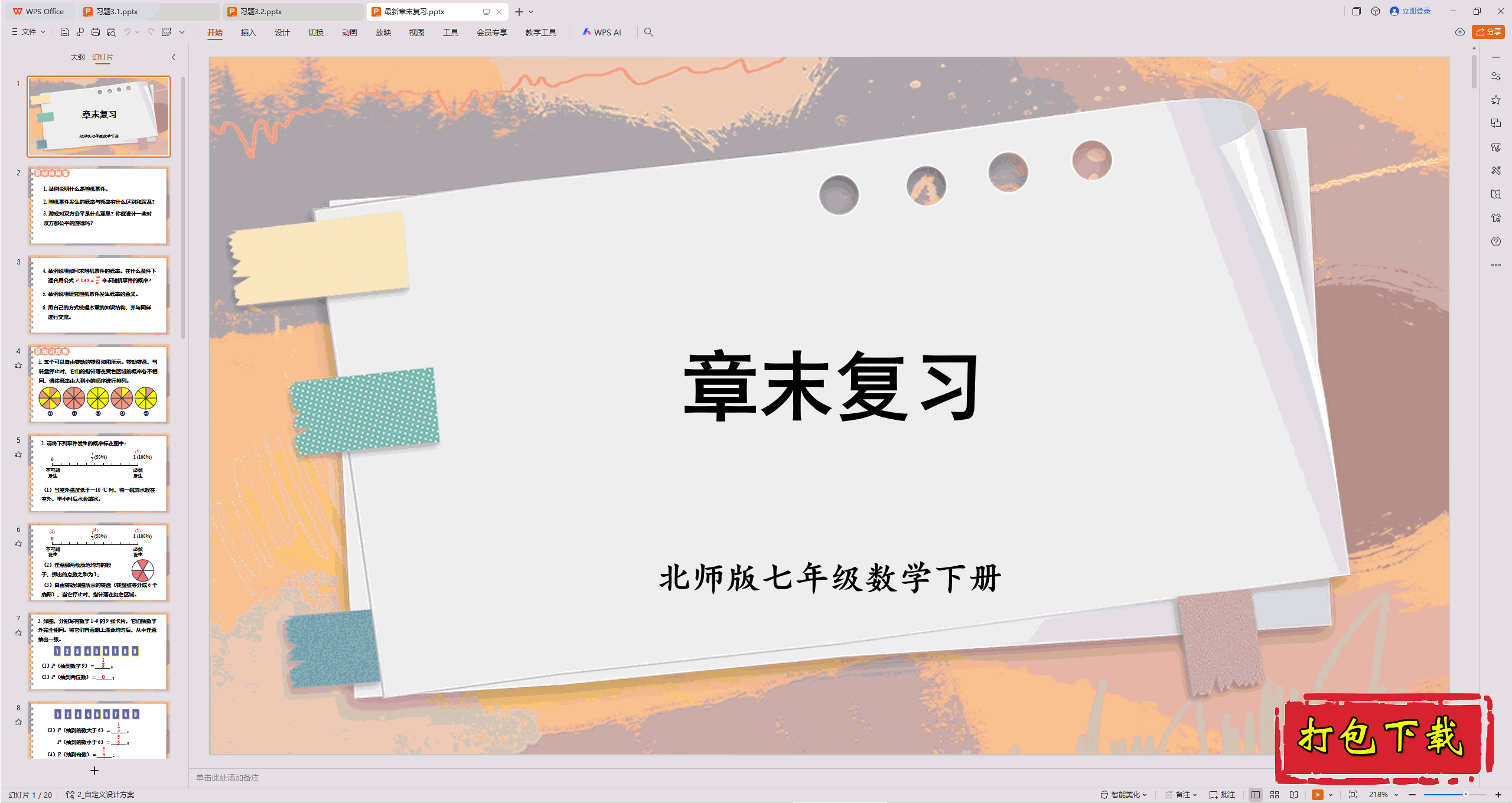Click the presentation mode icon on active tab

click(x=486, y=11)
